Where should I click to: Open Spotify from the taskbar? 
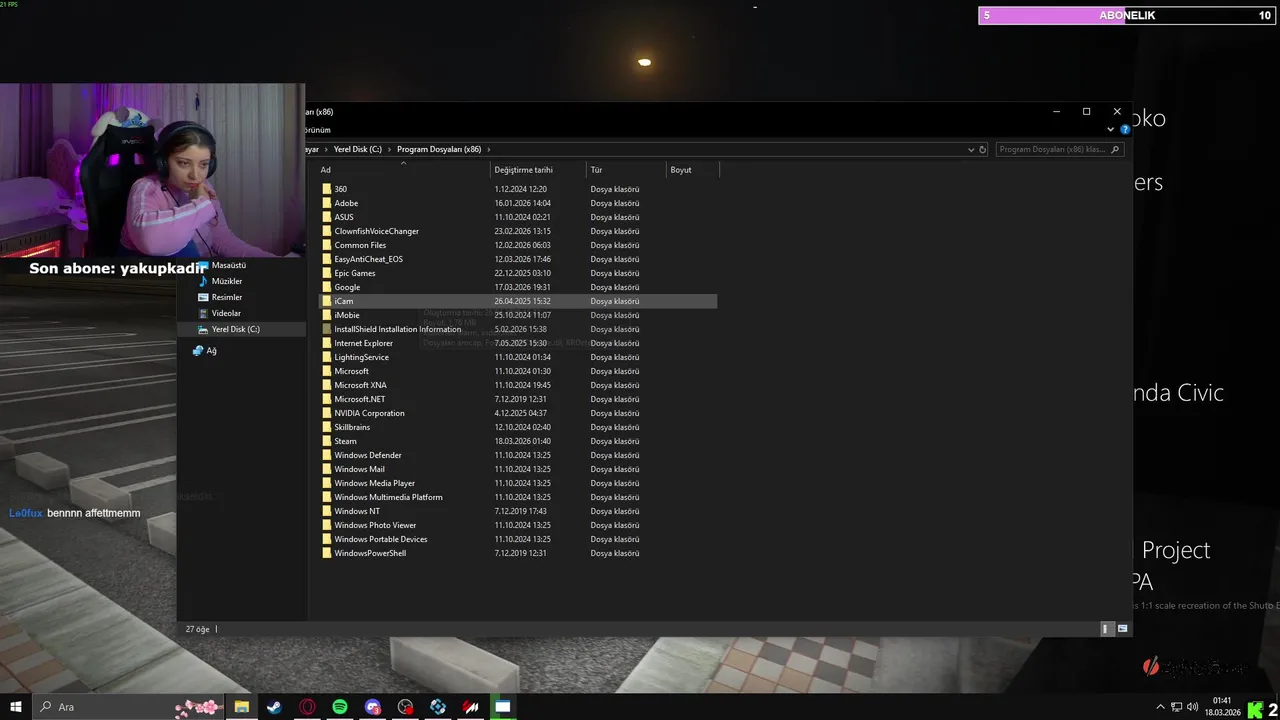coord(340,707)
